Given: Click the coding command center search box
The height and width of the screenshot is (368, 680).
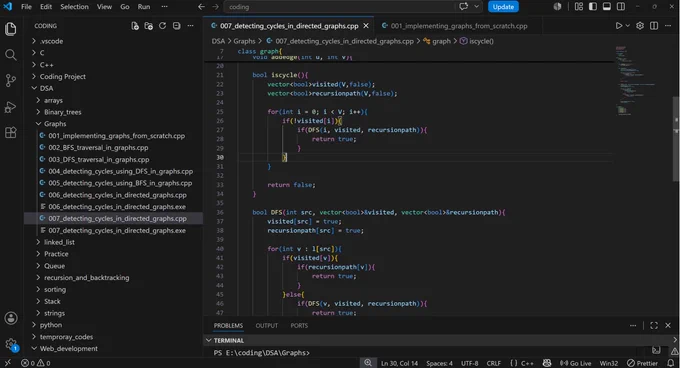Looking at the screenshot, I should [340, 7].
